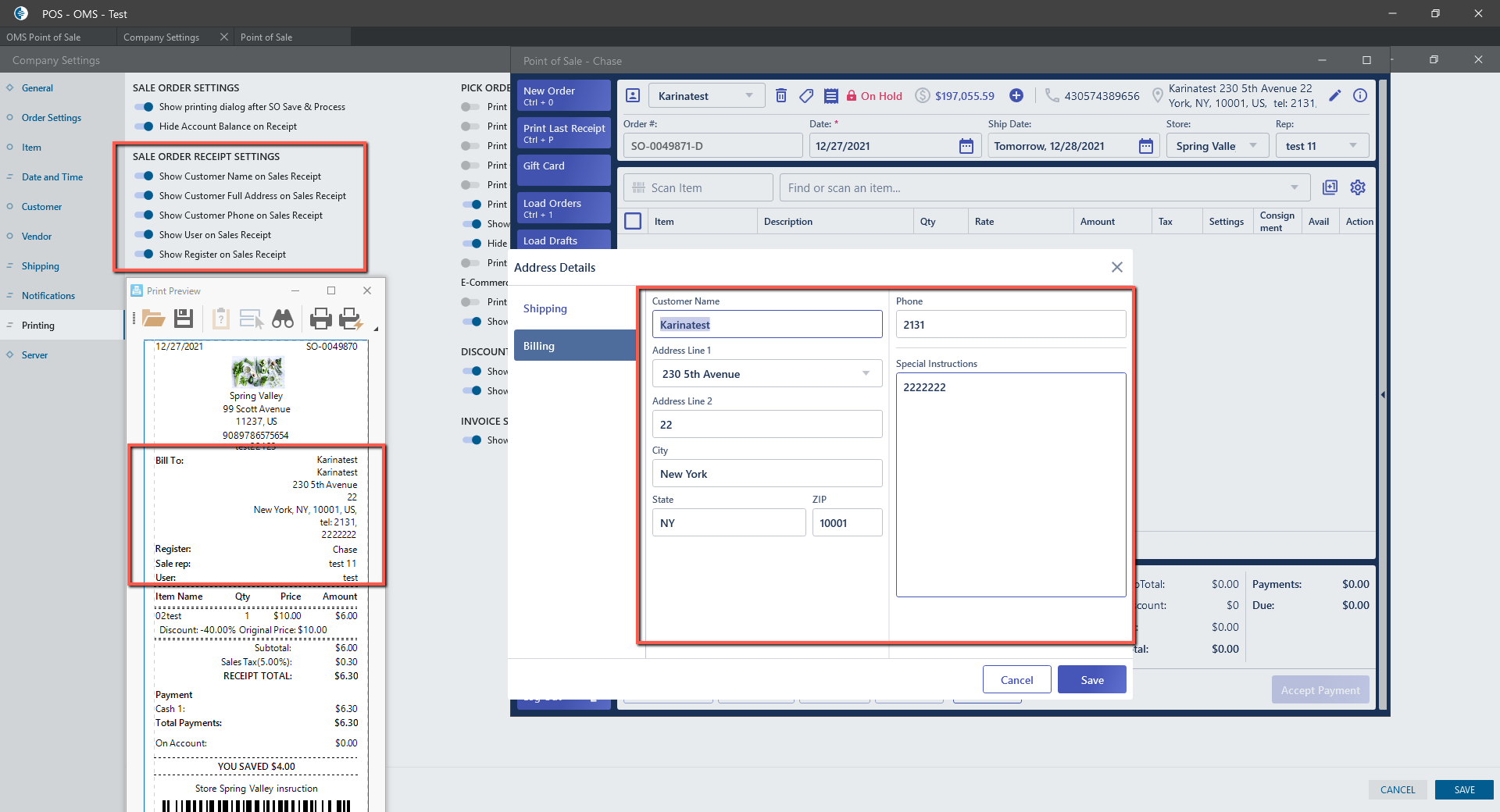Click the On Hold lock status
Viewport: 1500px width, 812px height.
(x=874, y=96)
